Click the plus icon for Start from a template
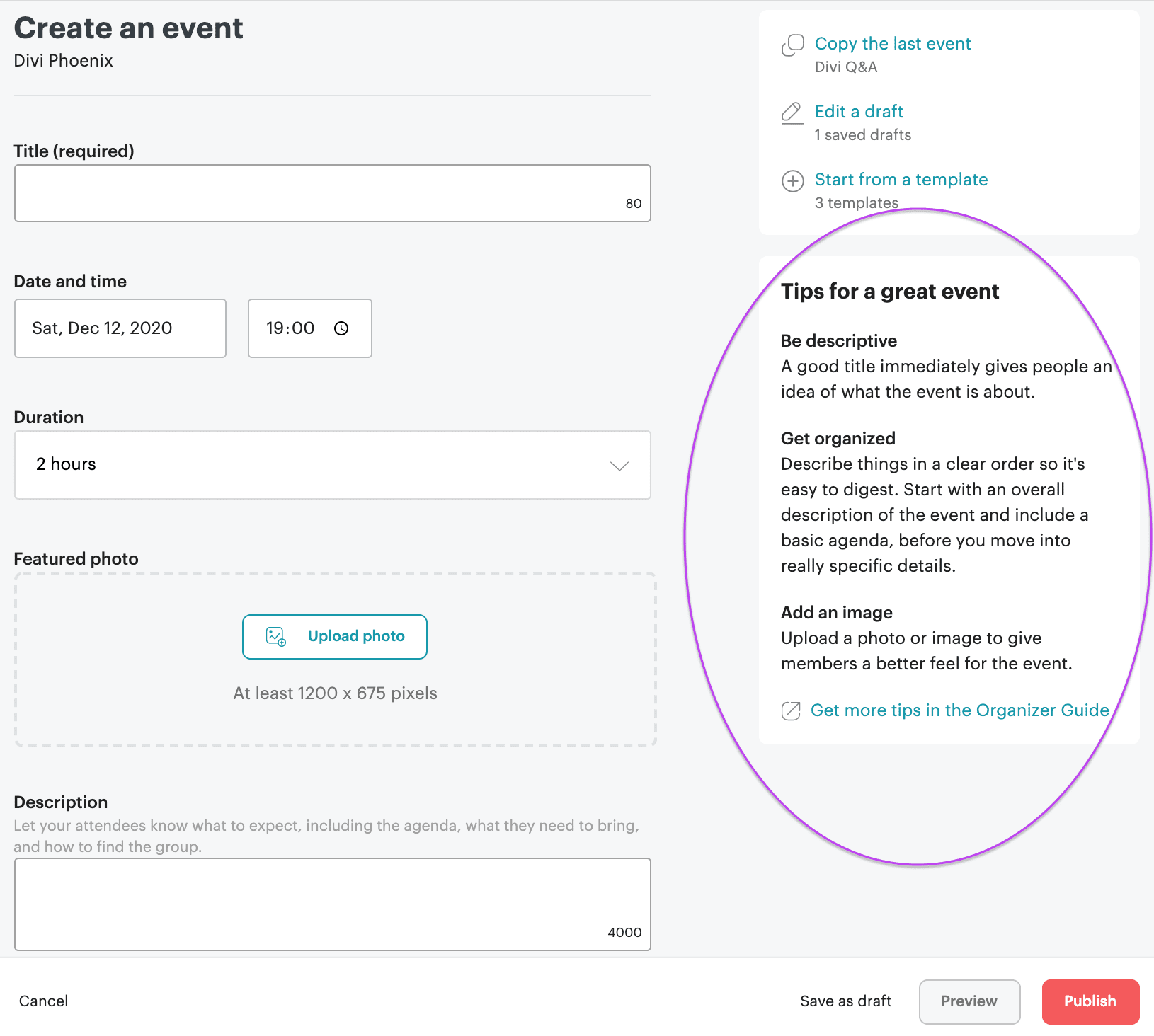Screen dimensions: 1154x1036 coord(792,181)
